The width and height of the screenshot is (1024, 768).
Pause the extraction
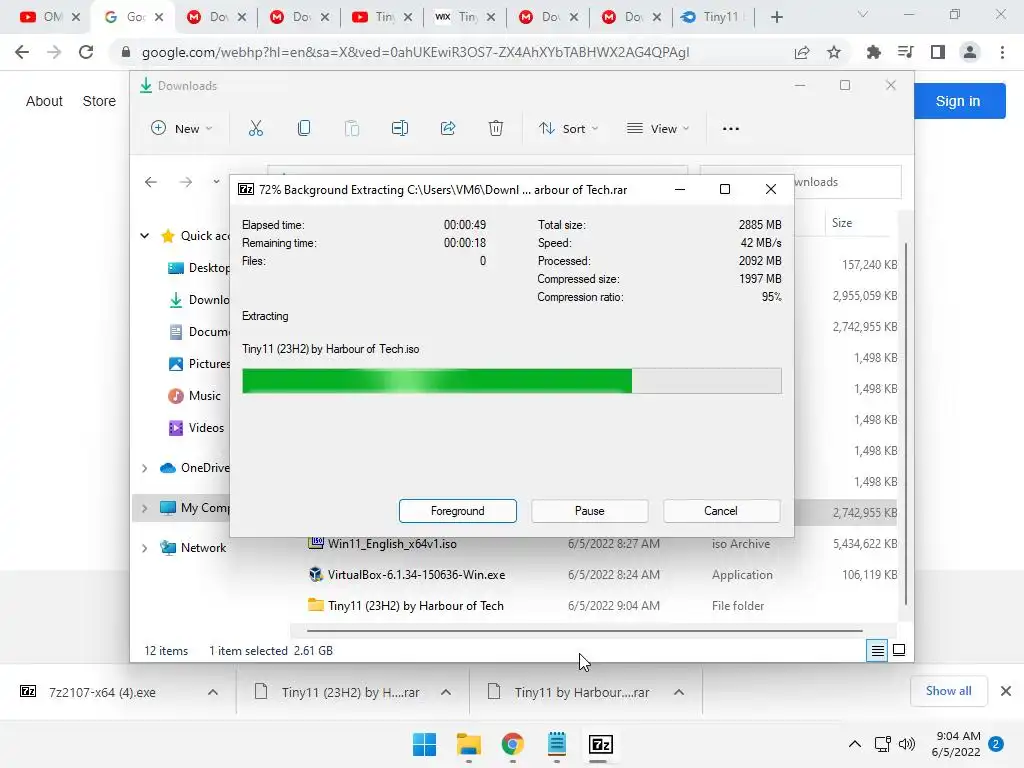(590, 511)
